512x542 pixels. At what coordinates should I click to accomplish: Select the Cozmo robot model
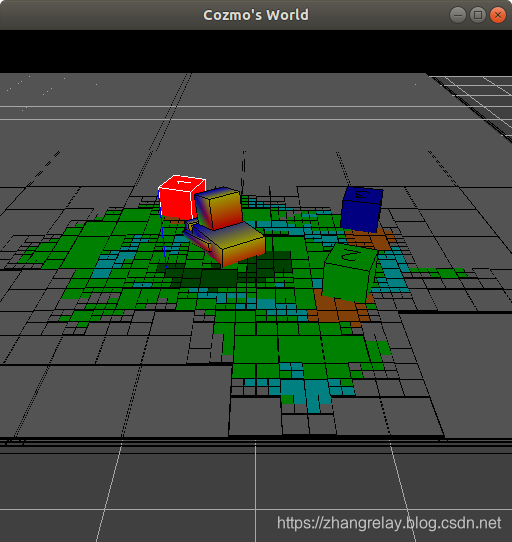pos(224,227)
